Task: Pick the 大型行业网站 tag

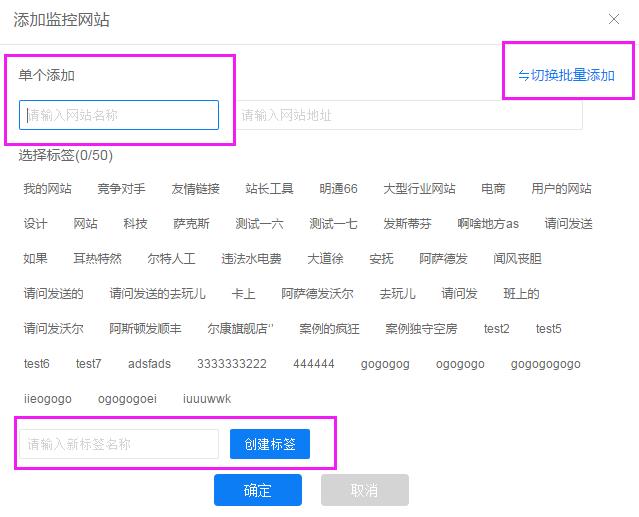Action: pos(419,189)
